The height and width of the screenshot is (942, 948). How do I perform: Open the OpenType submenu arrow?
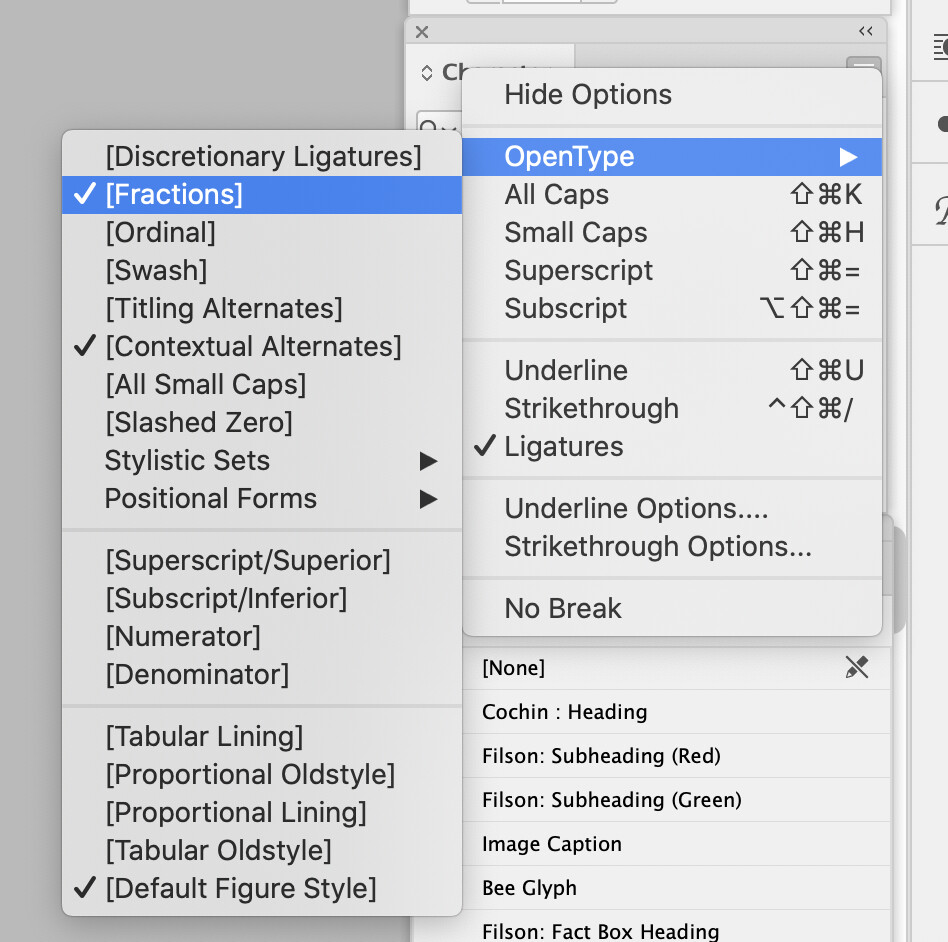click(848, 156)
